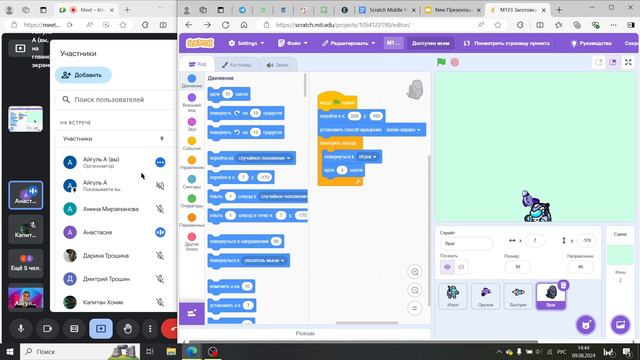The height and width of the screenshot is (360, 640).
Task: Mute Дмитрий Трошин microphone
Action: tap(160, 279)
